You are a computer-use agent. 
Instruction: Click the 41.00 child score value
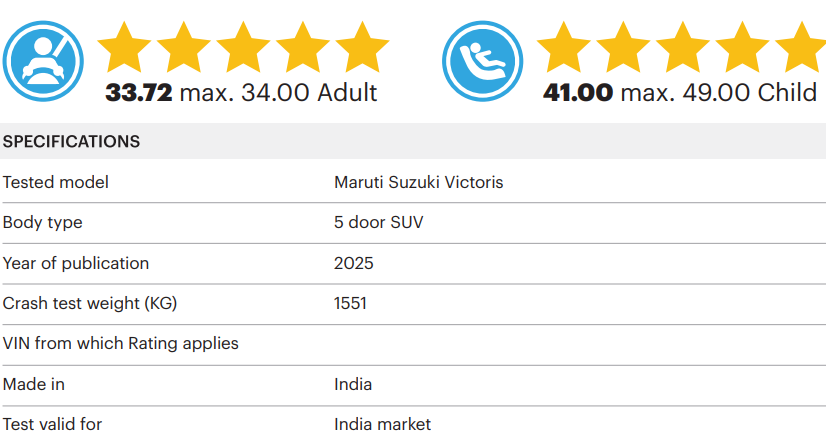[578, 93]
